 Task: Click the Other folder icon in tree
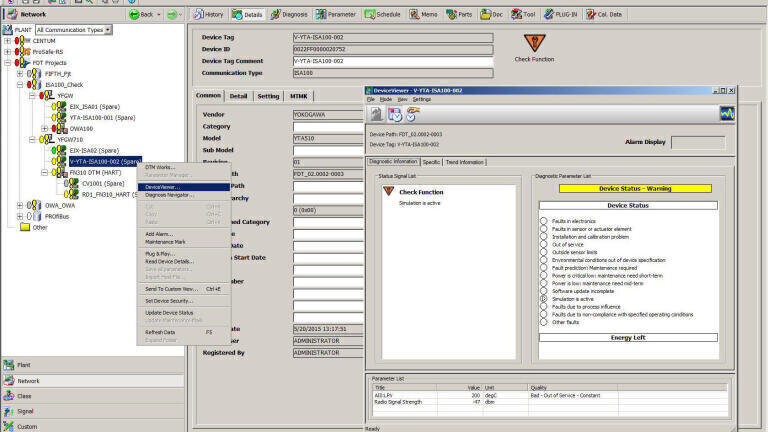tap(24, 227)
